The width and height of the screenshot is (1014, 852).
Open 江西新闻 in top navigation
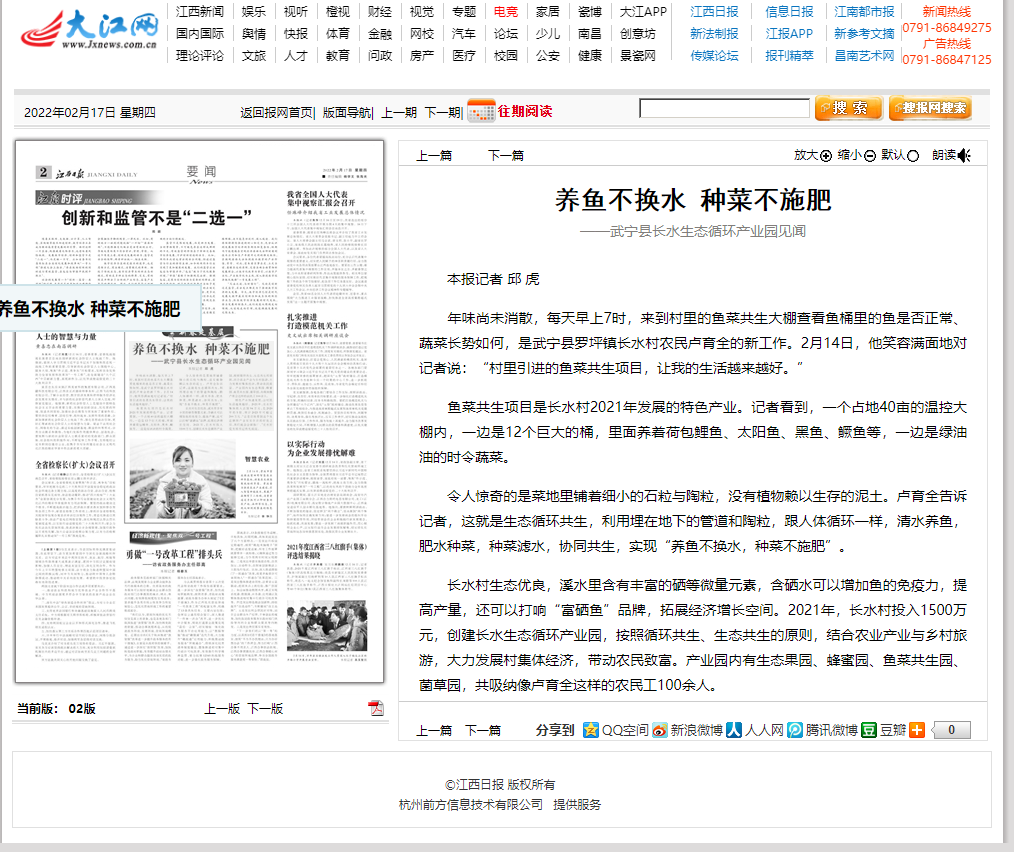tap(200, 12)
